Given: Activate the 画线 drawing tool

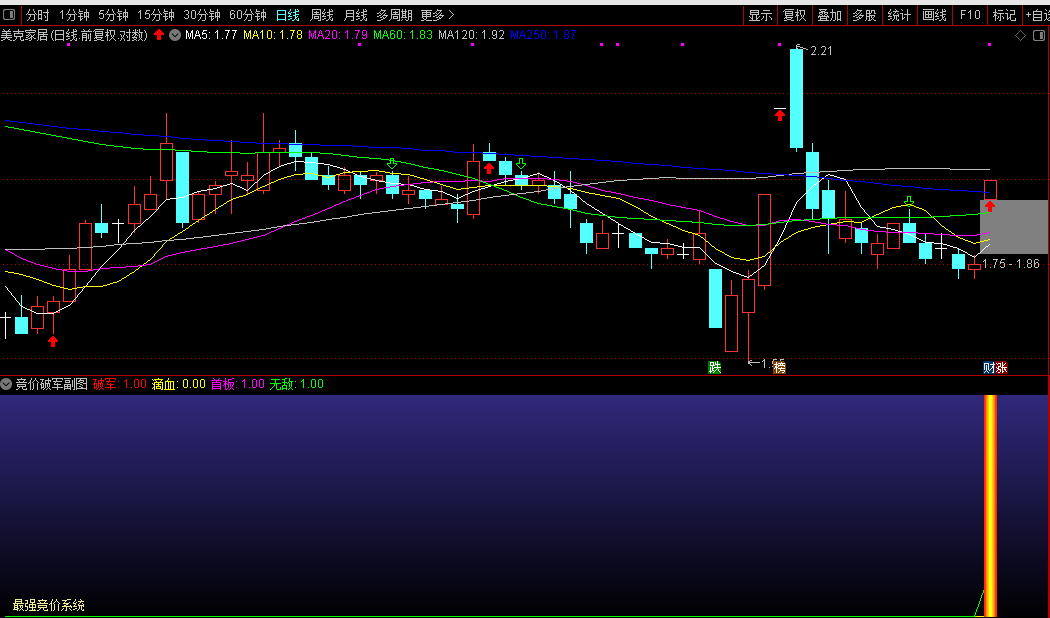Looking at the screenshot, I should click(934, 15).
